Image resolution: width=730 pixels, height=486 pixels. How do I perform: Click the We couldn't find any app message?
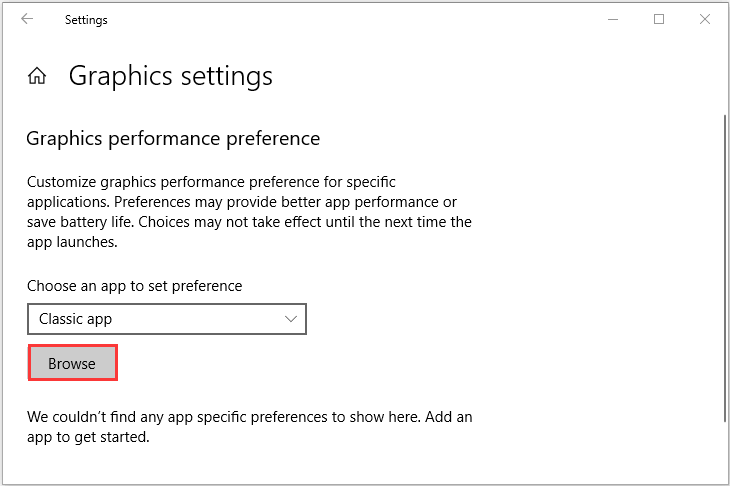(250, 427)
